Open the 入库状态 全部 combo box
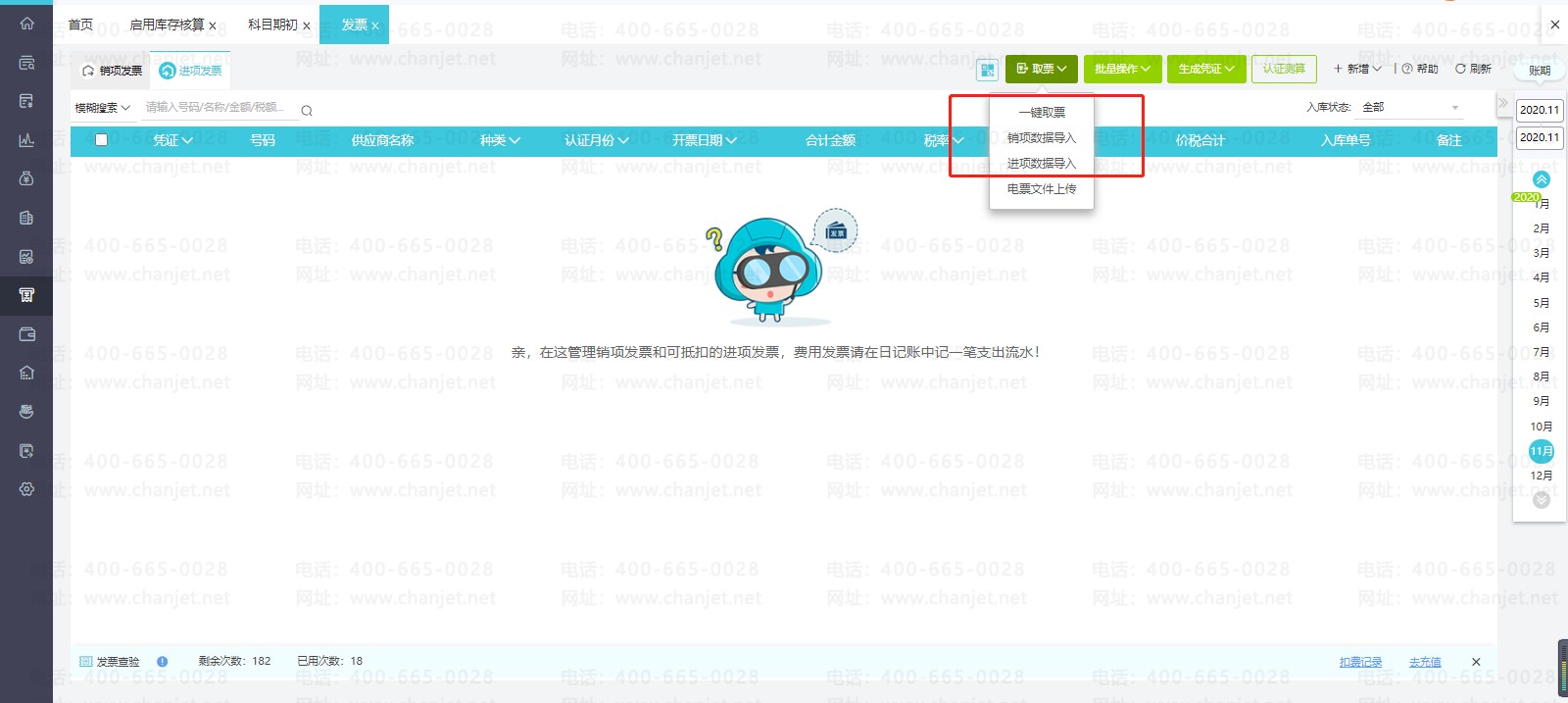 (x=1411, y=107)
